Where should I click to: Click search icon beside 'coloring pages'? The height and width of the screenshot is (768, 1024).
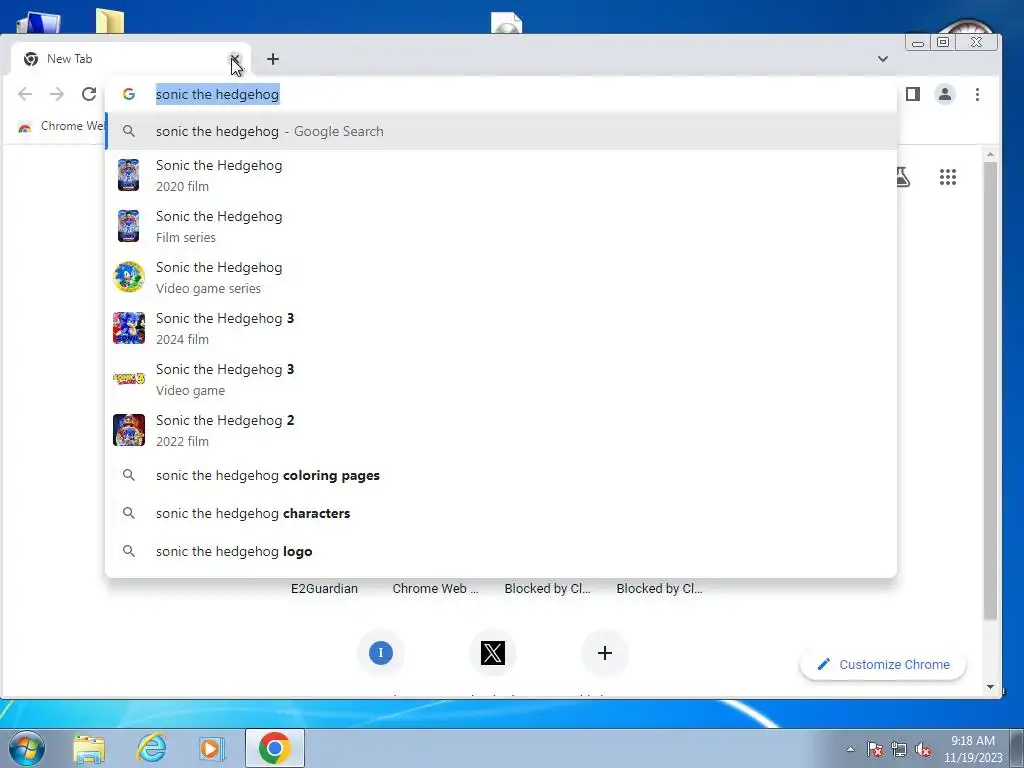[129, 475]
